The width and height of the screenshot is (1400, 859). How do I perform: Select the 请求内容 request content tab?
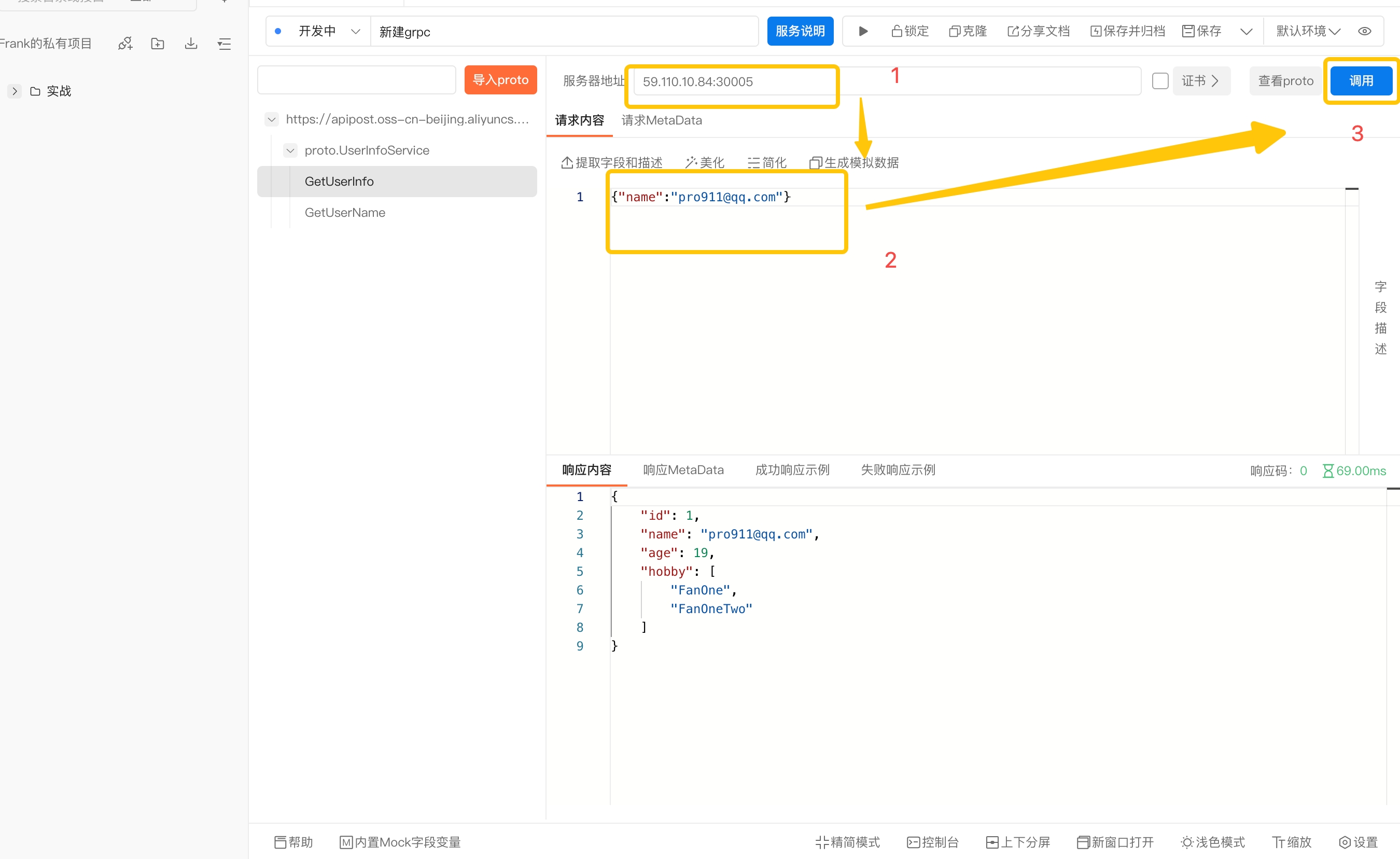click(579, 120)
